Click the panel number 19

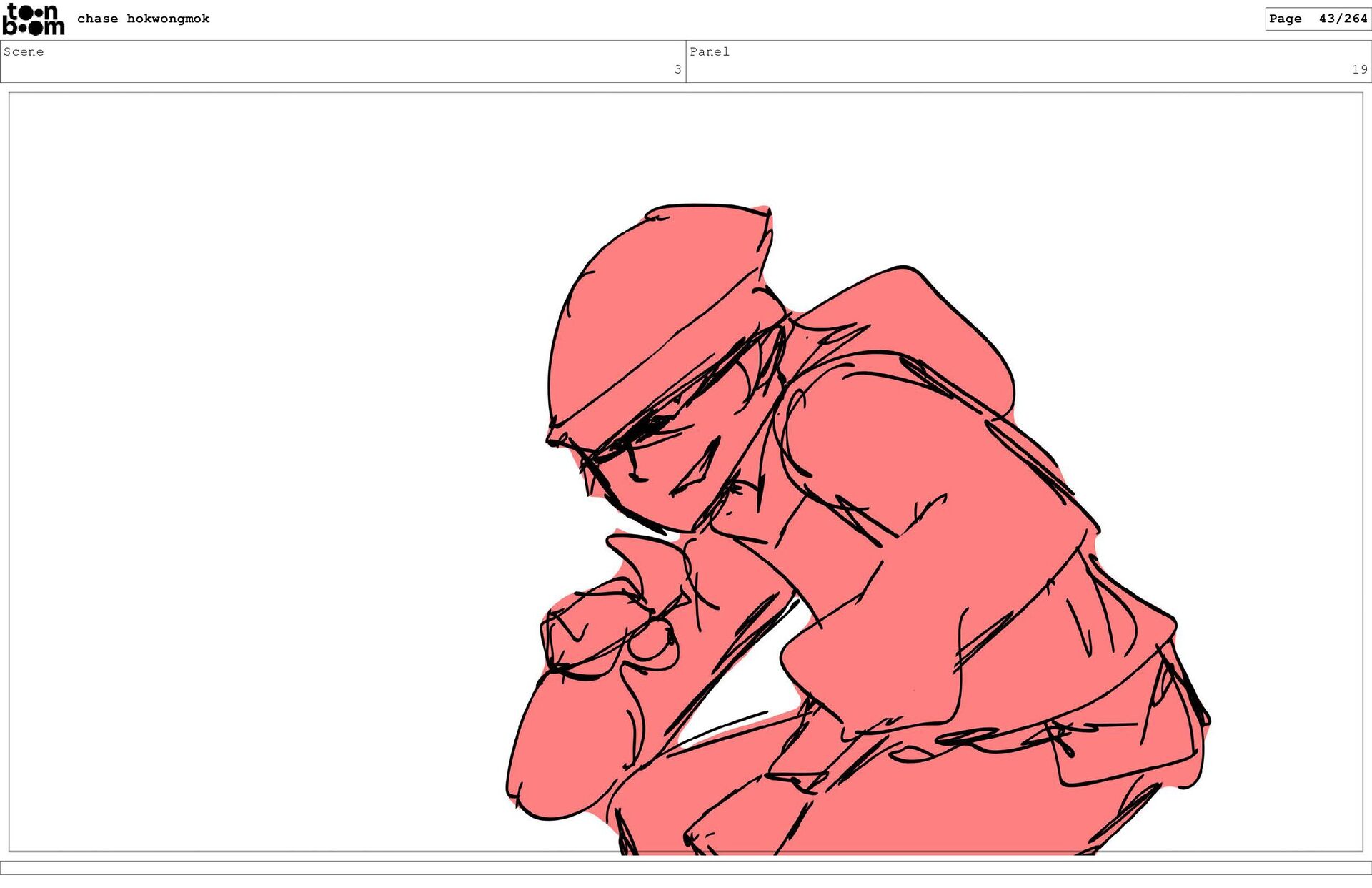[x=1359, y=69]
